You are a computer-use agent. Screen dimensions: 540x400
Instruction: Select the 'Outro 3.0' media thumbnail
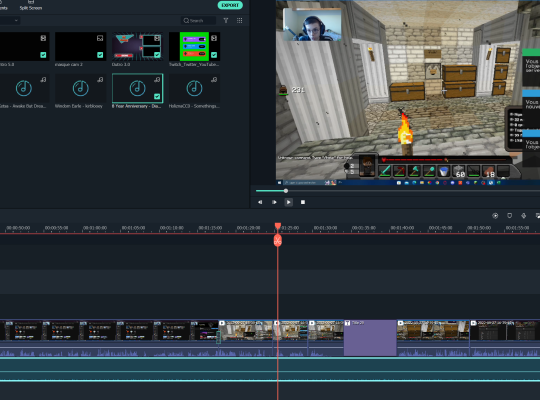(137, 47)
